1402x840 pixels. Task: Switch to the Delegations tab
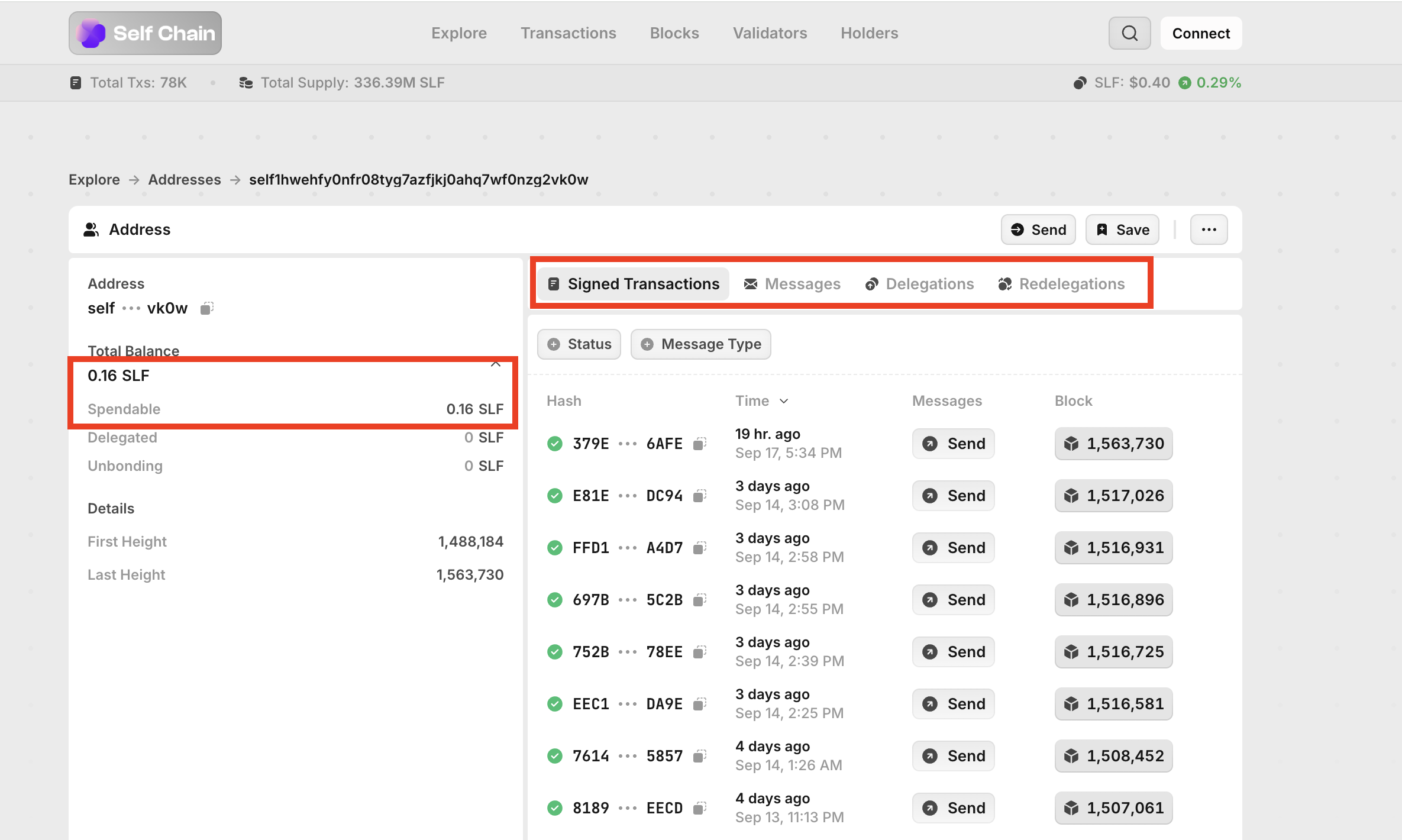tap(919, 284)
